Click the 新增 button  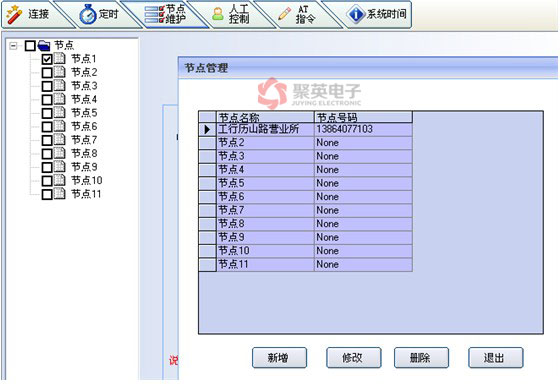279,358
